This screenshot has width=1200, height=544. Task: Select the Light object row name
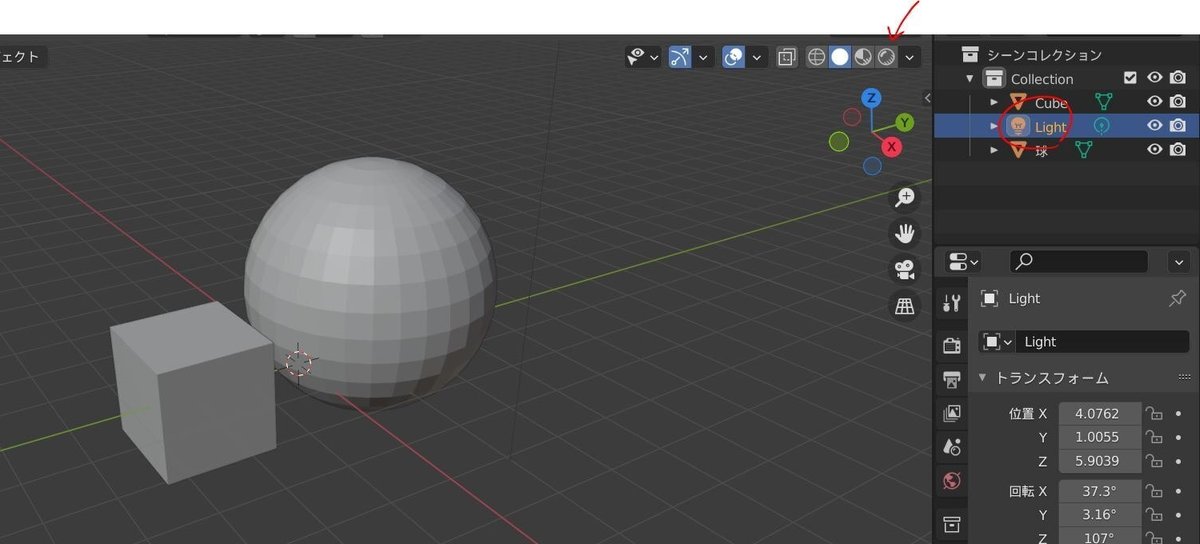pyautogui.click(x=1050, y=127)
